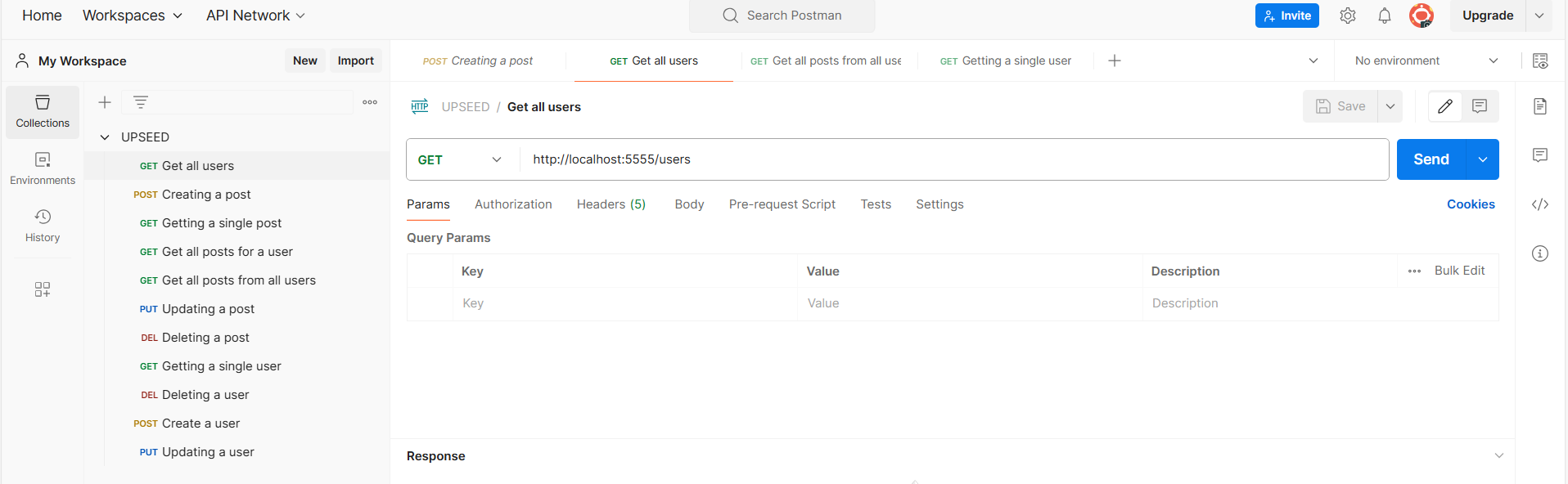Open the user avatar menu
The height and width of the screenshot is (484, 1568).
[x=1422, y=16]
